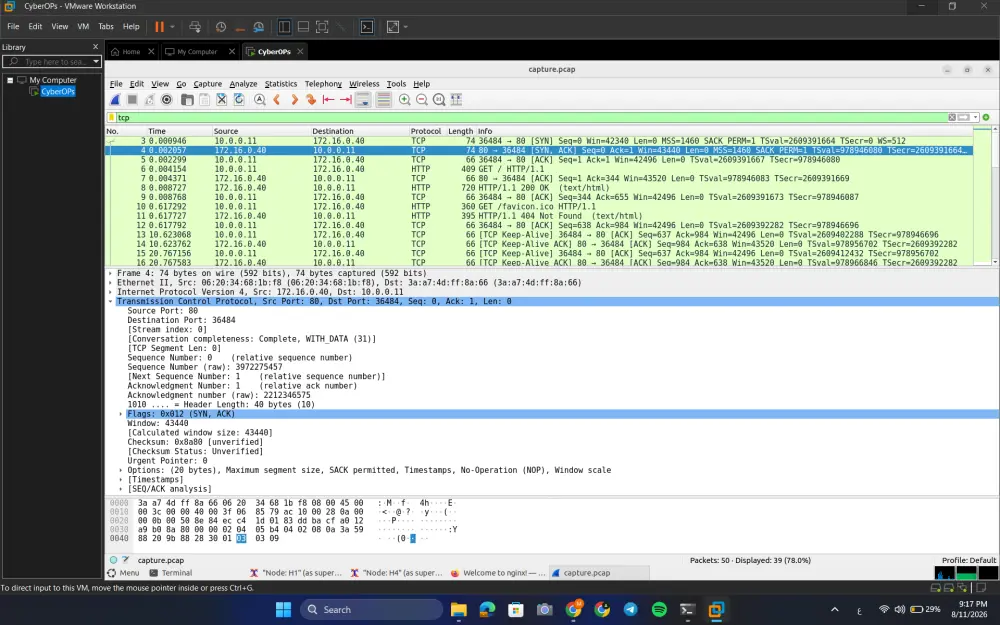Image resolution: width=1000 pixels, height=625 pixels.
Task: Open Wireshark Analyze menu
Action: click(x=243, y=84)
